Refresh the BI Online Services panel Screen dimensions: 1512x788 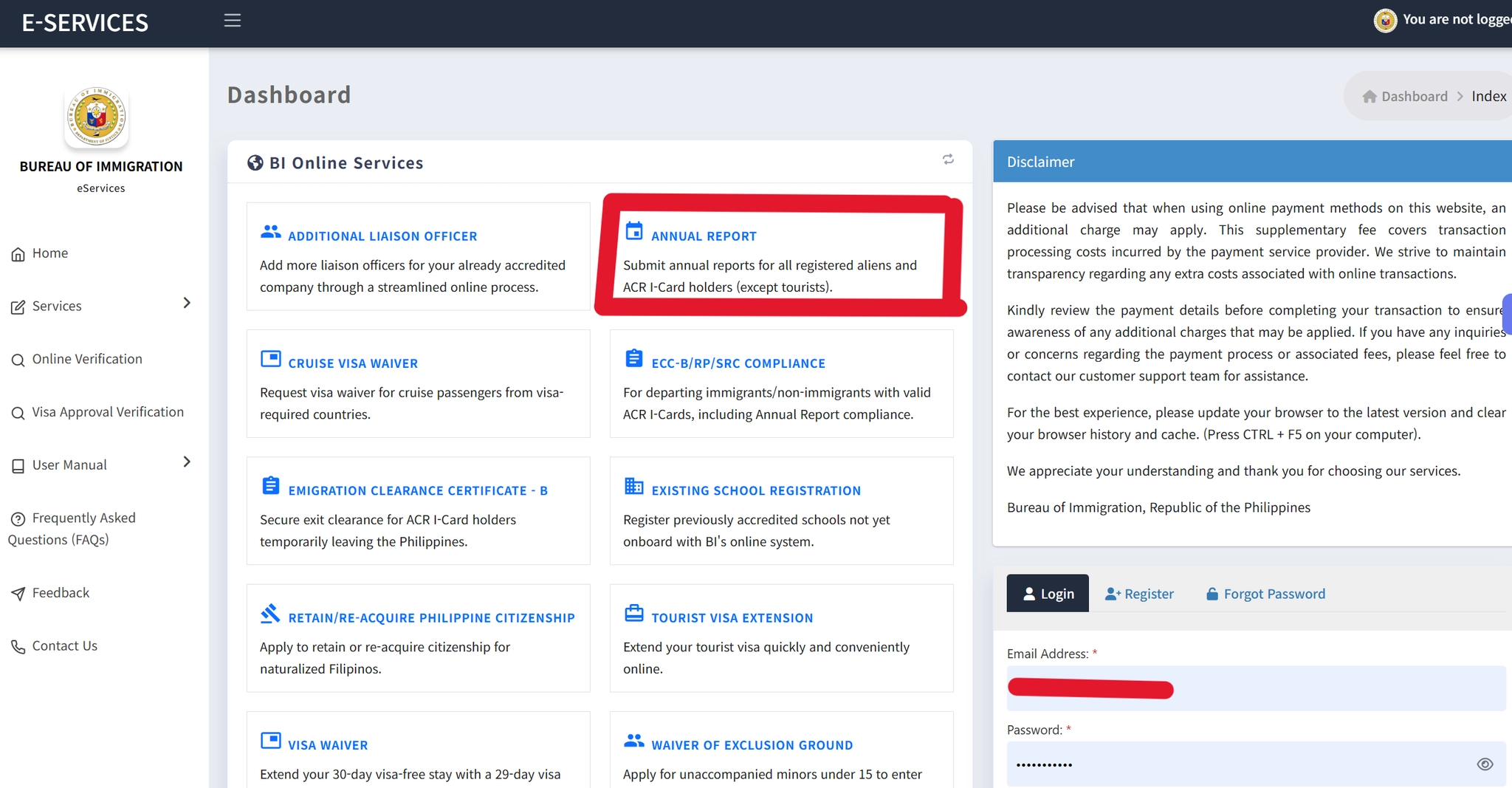[x=948, y=160]
